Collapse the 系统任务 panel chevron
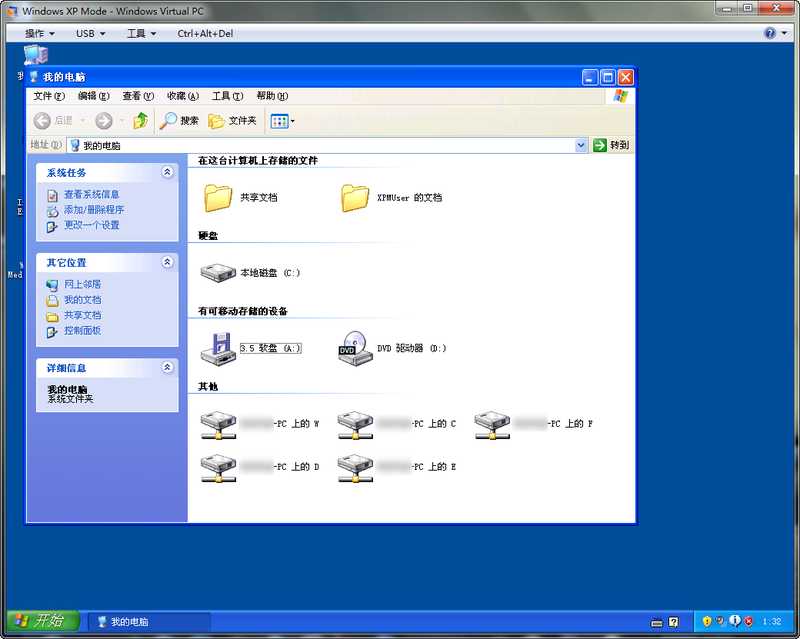The height and width of the screenshot is (639, 800). click(x=167, y=173)
